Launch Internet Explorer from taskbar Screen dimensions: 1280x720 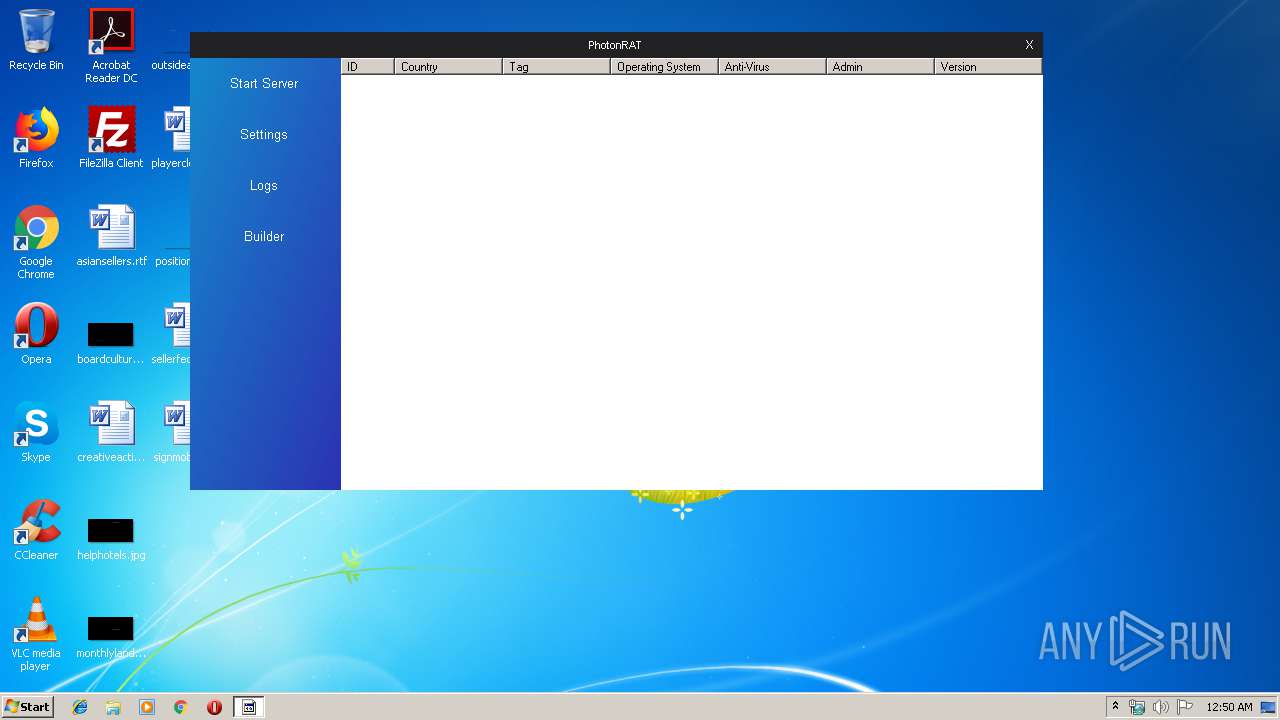tap(80, 707)
